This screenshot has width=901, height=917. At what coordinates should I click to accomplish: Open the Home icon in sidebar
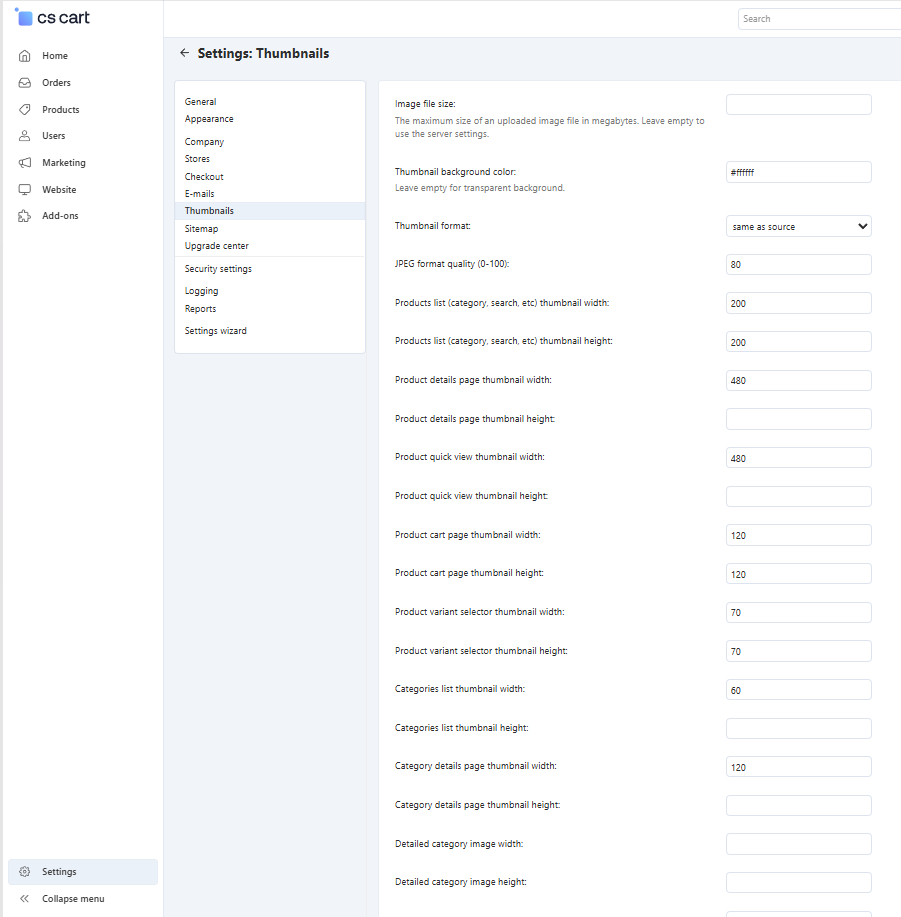point(25,56)
